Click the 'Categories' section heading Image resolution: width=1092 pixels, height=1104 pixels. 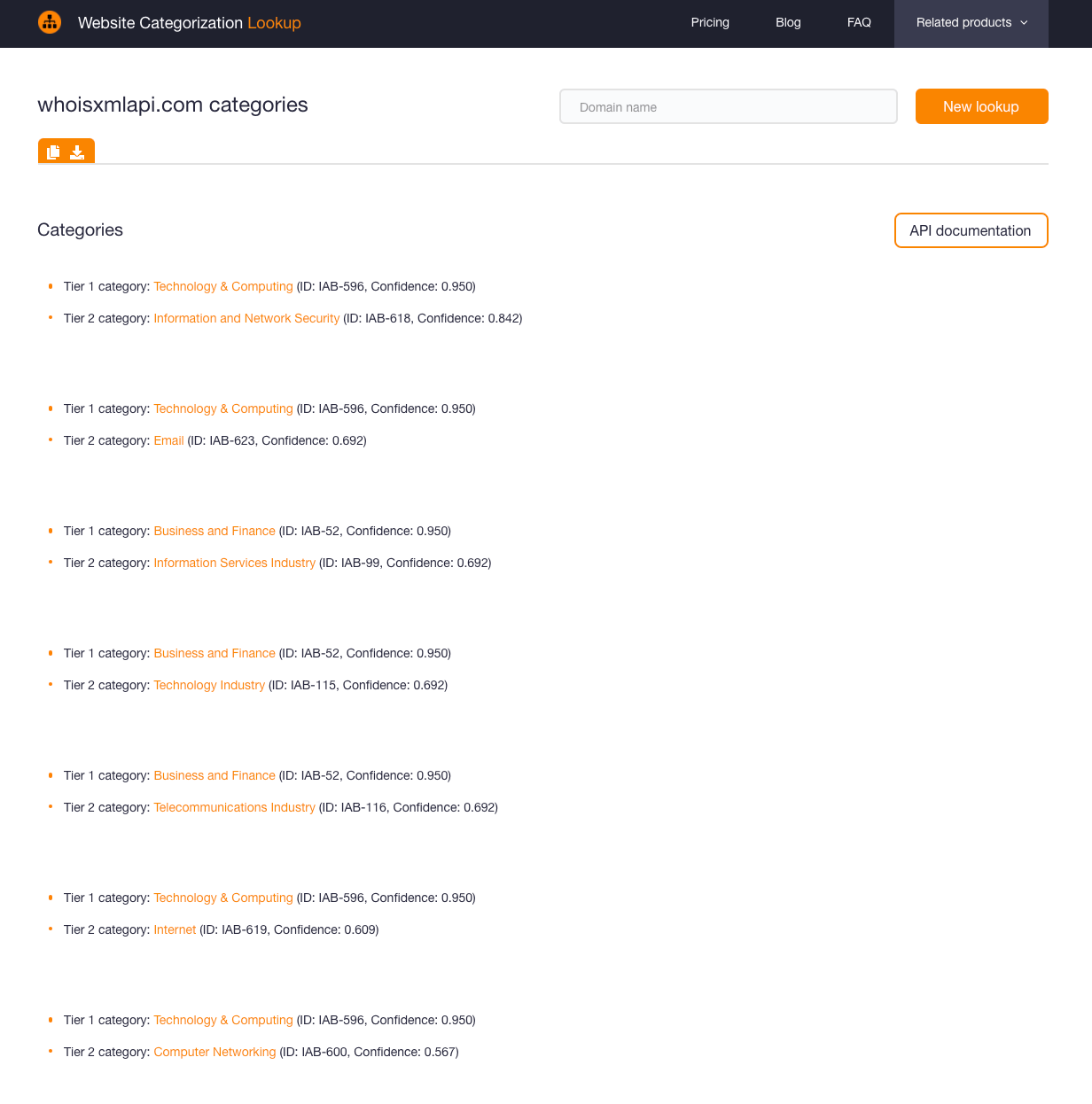pos(80,229)
